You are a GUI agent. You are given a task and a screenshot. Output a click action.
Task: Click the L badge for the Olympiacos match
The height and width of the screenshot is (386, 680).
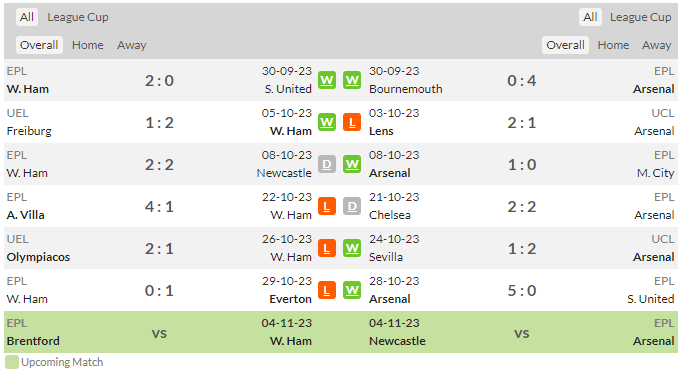tap(327, 249)
